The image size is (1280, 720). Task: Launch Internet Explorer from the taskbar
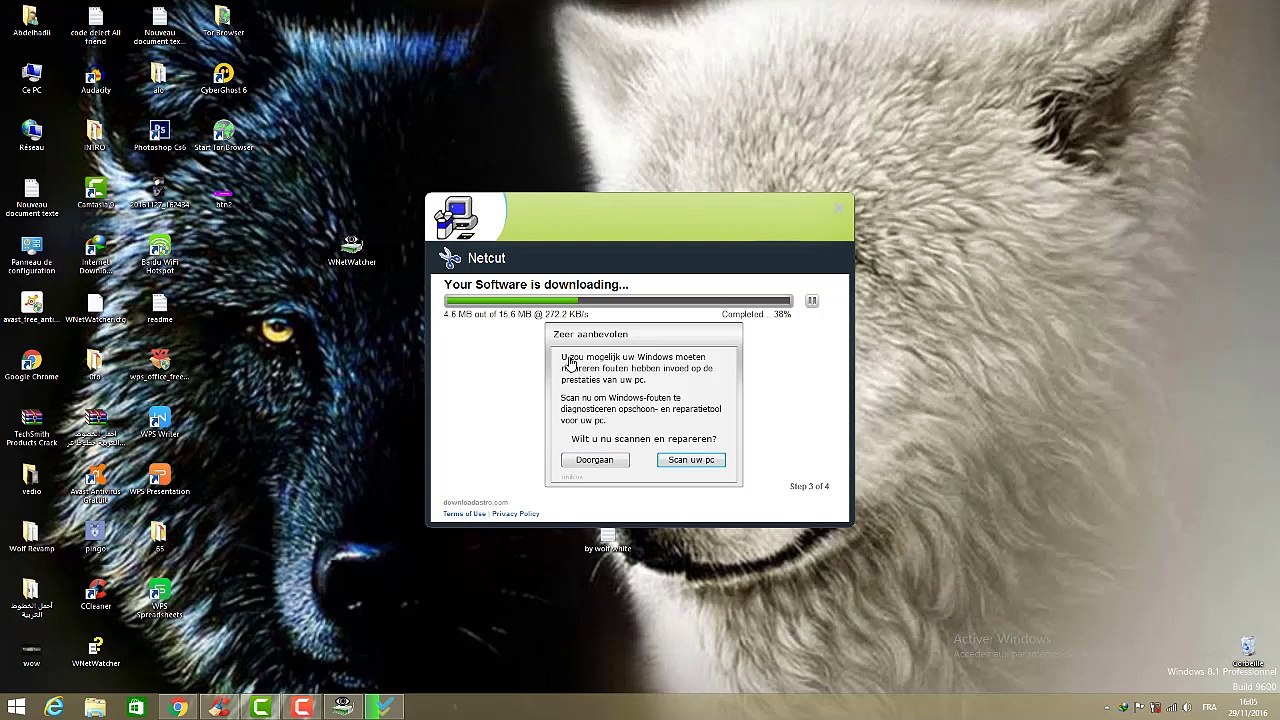[54, 708]
